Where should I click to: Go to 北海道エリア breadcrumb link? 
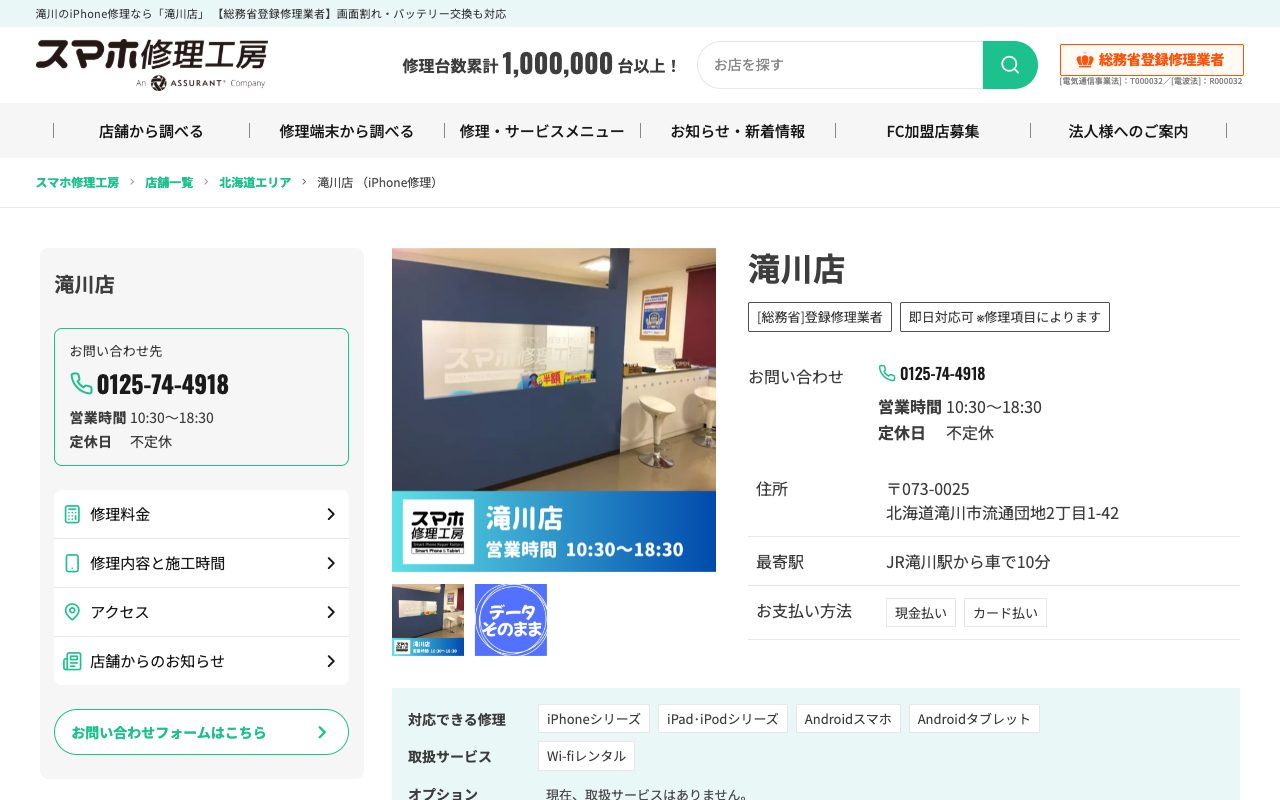click(255, 182)
